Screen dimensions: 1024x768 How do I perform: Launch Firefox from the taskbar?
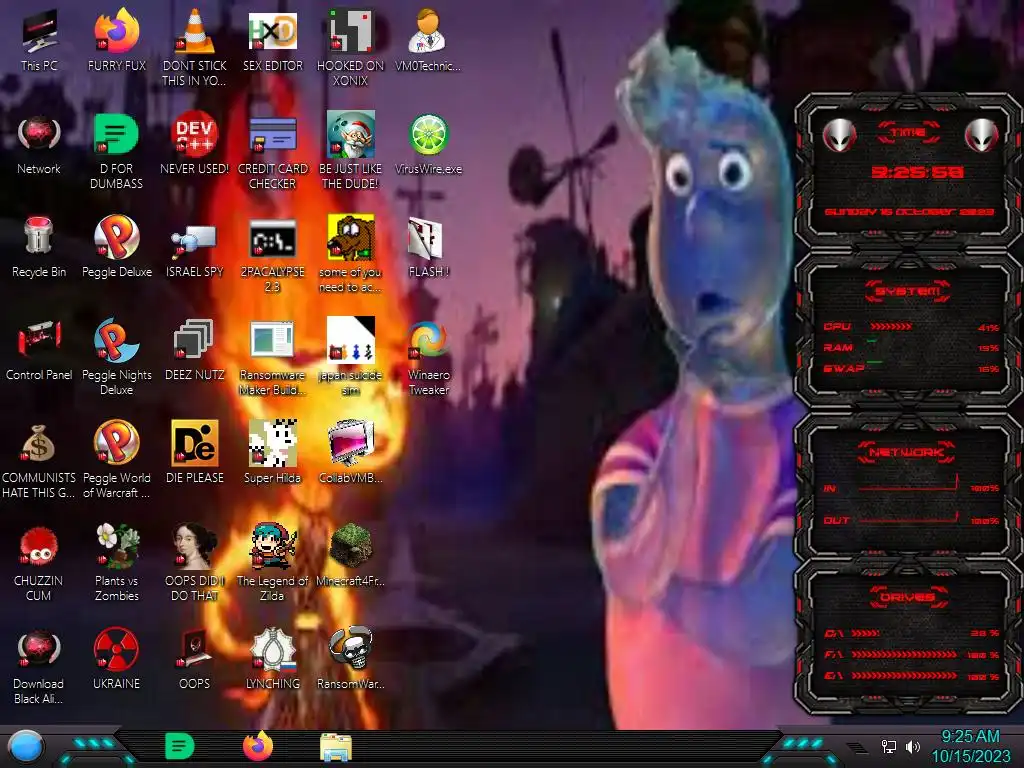click(258, 746)
